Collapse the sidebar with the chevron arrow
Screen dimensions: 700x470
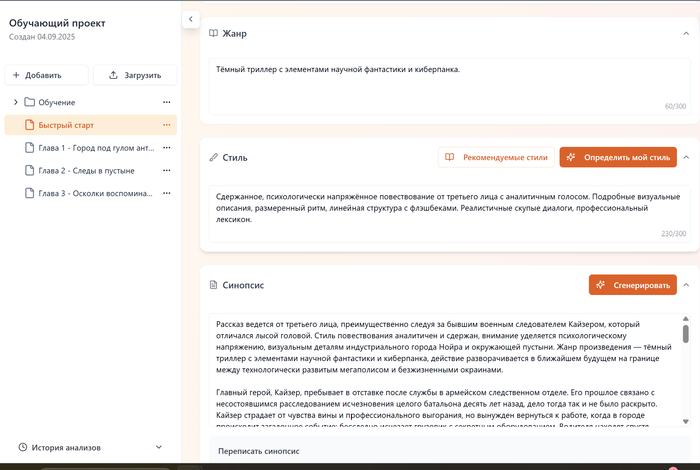tap(191, 19)
